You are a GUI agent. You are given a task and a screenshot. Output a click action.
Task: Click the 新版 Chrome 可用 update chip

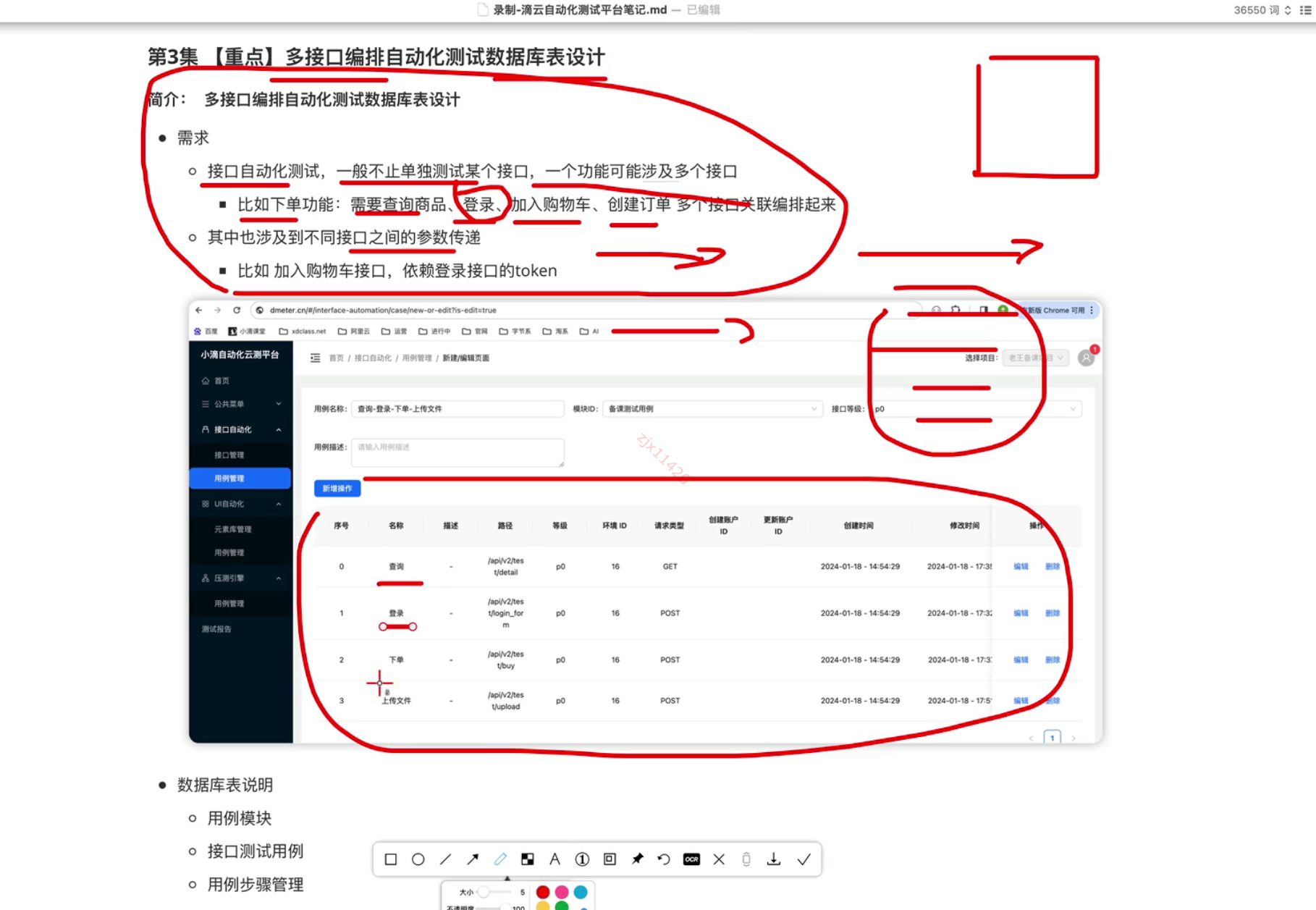pos(1058,310)
